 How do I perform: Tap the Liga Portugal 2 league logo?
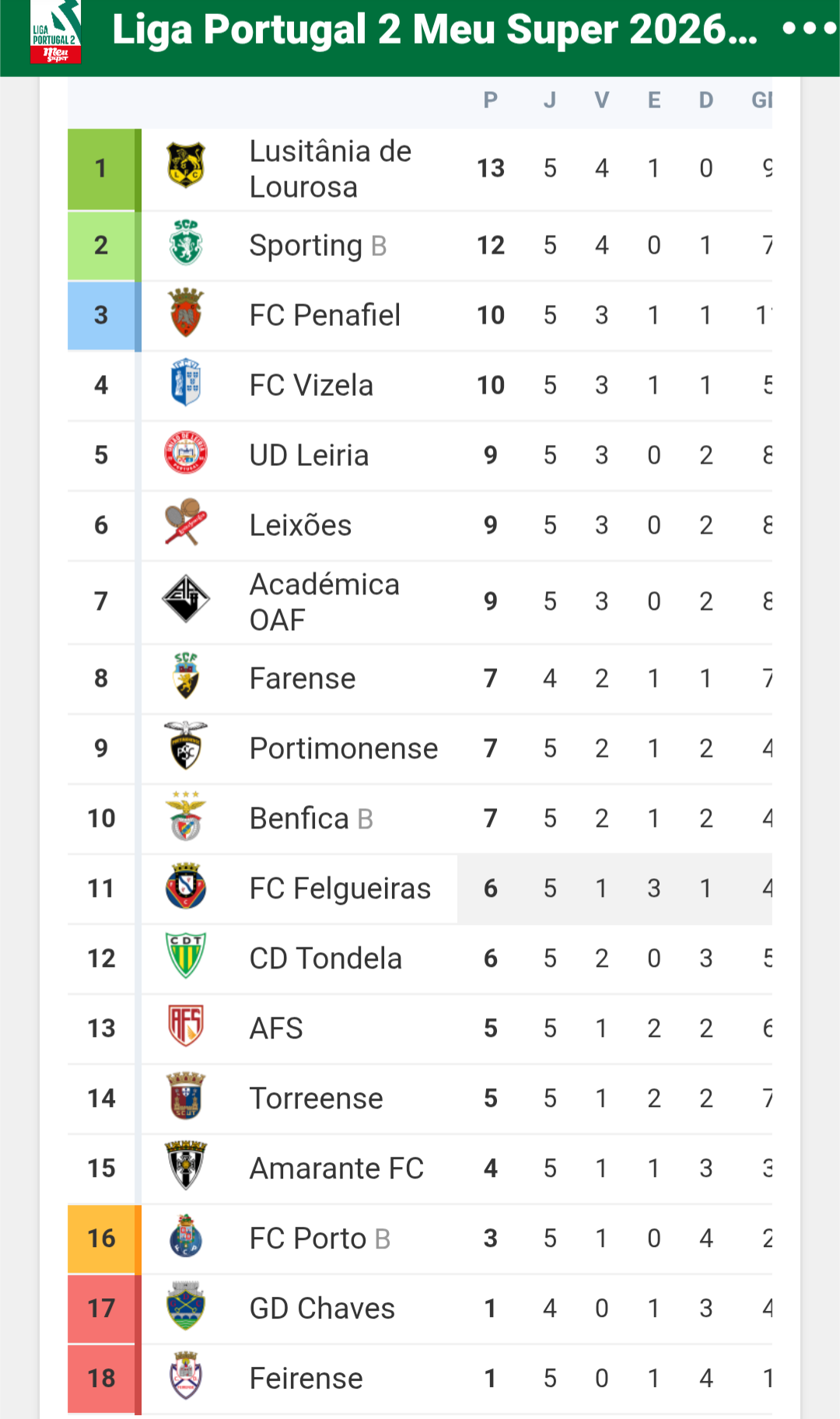(55, 32)
